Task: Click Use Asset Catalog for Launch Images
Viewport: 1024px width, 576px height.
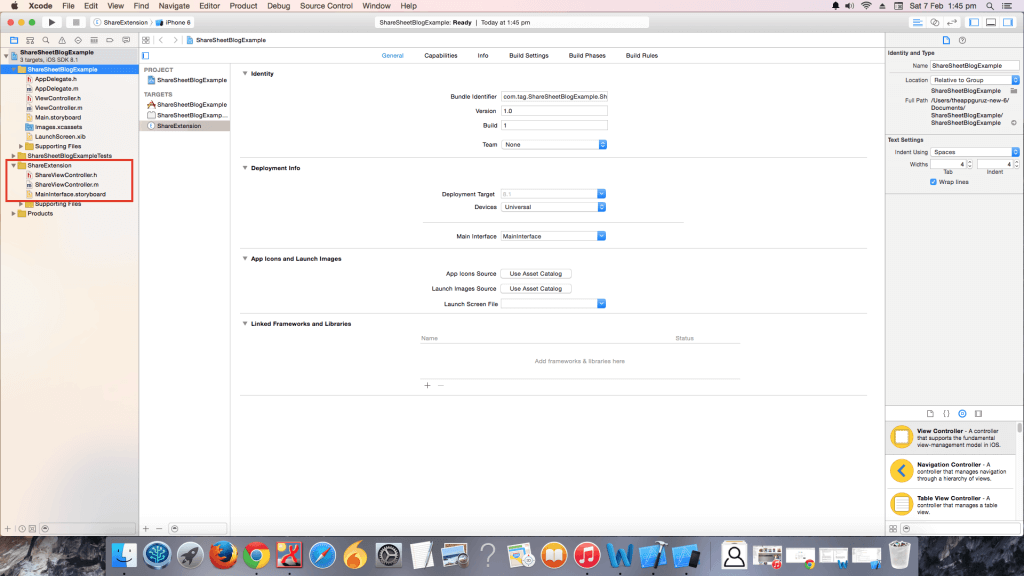Action: [536, 289]
